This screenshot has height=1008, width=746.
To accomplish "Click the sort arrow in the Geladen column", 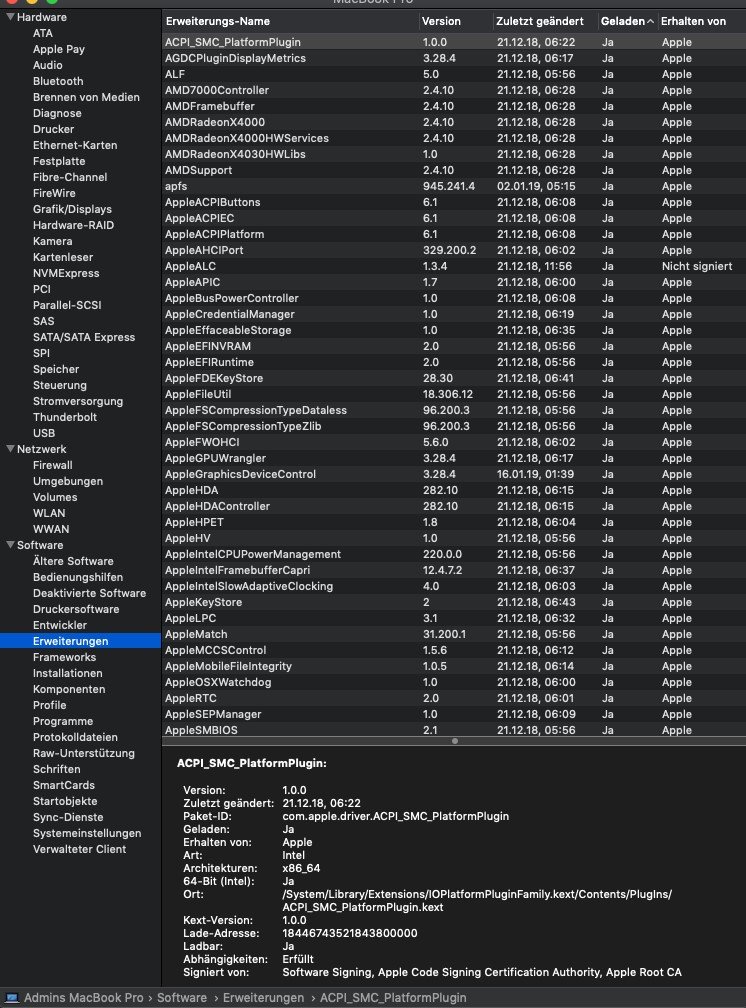I will (x=651, y=20).
